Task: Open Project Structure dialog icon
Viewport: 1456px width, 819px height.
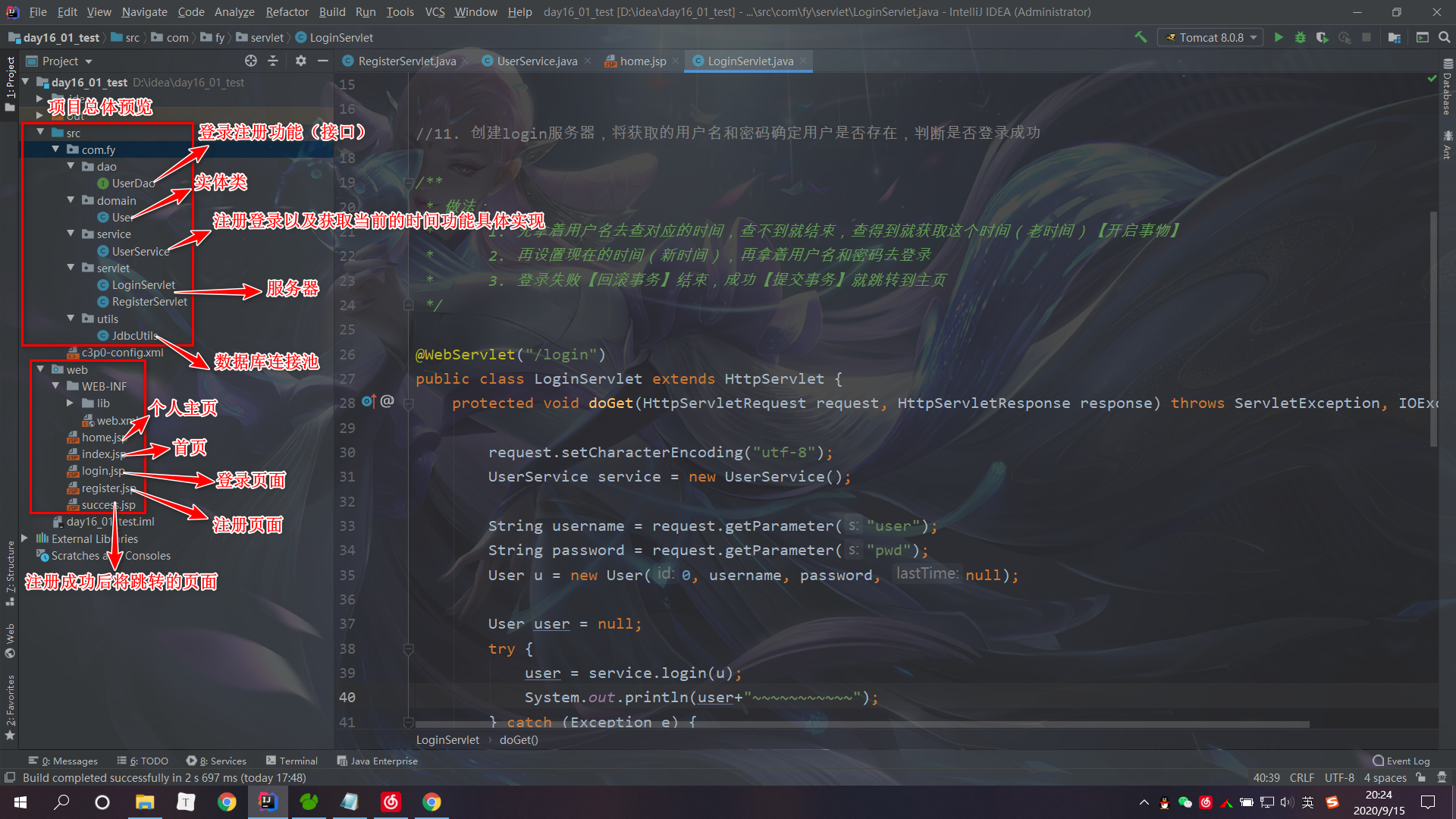Action: (1394, 37)
